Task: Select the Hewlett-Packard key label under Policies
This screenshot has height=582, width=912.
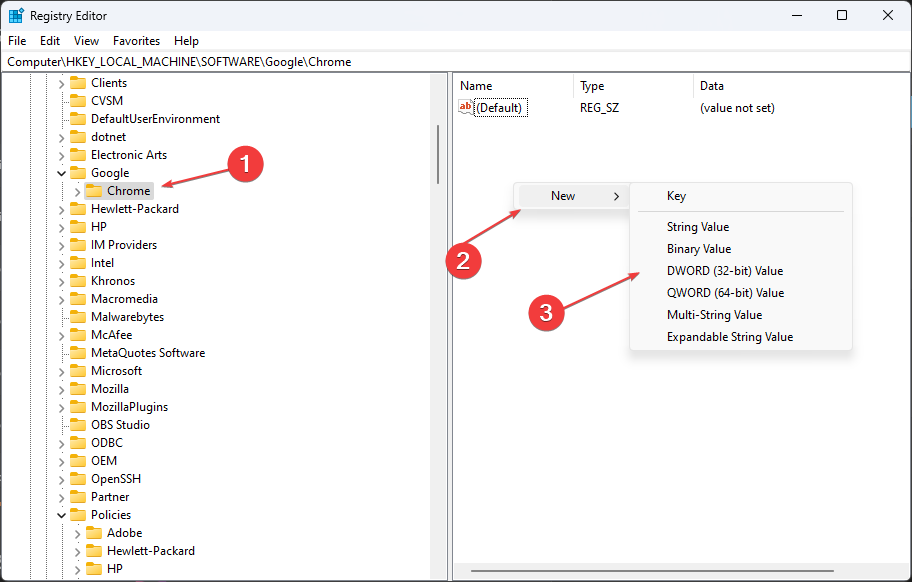Action: (151, 551)
